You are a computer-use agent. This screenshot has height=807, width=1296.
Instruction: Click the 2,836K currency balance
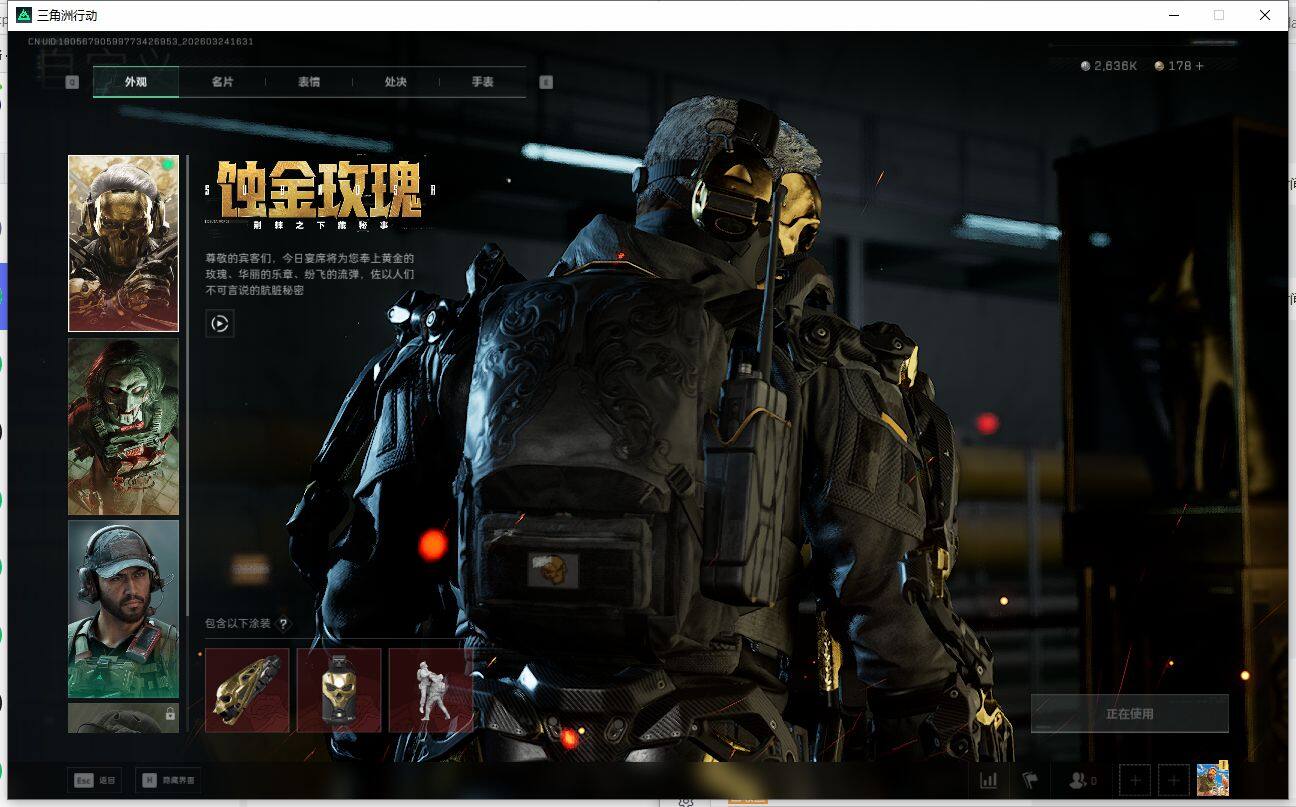(1109, 66)
